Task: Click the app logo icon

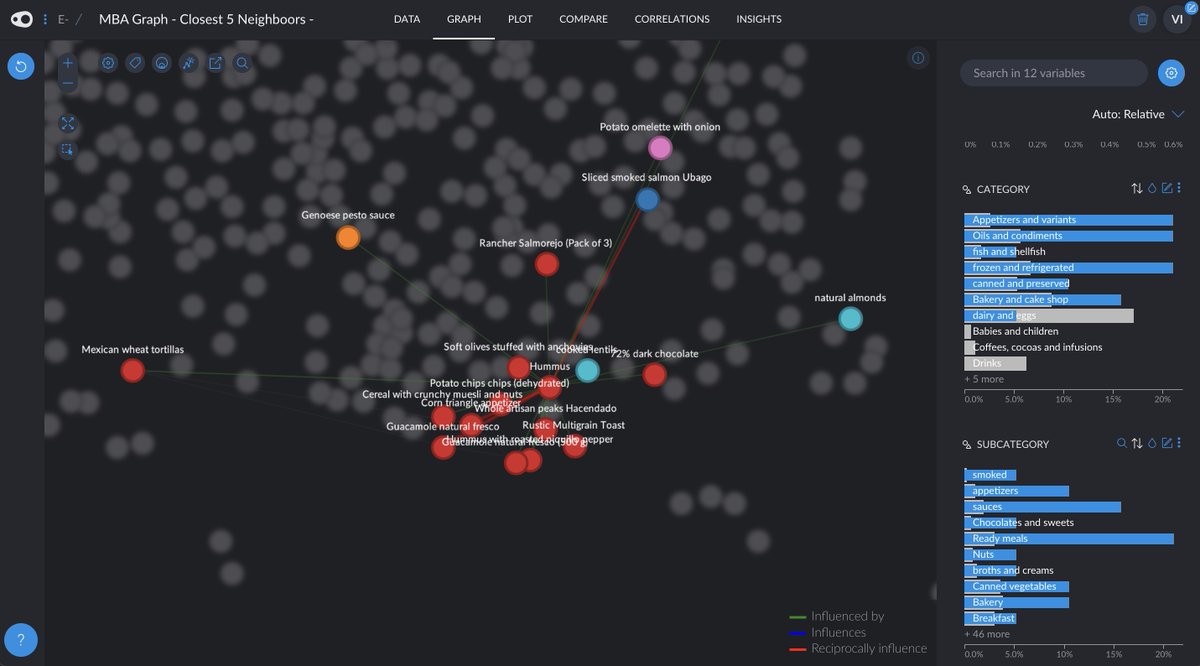Action: pyautogui.click(x=21, y=19)
